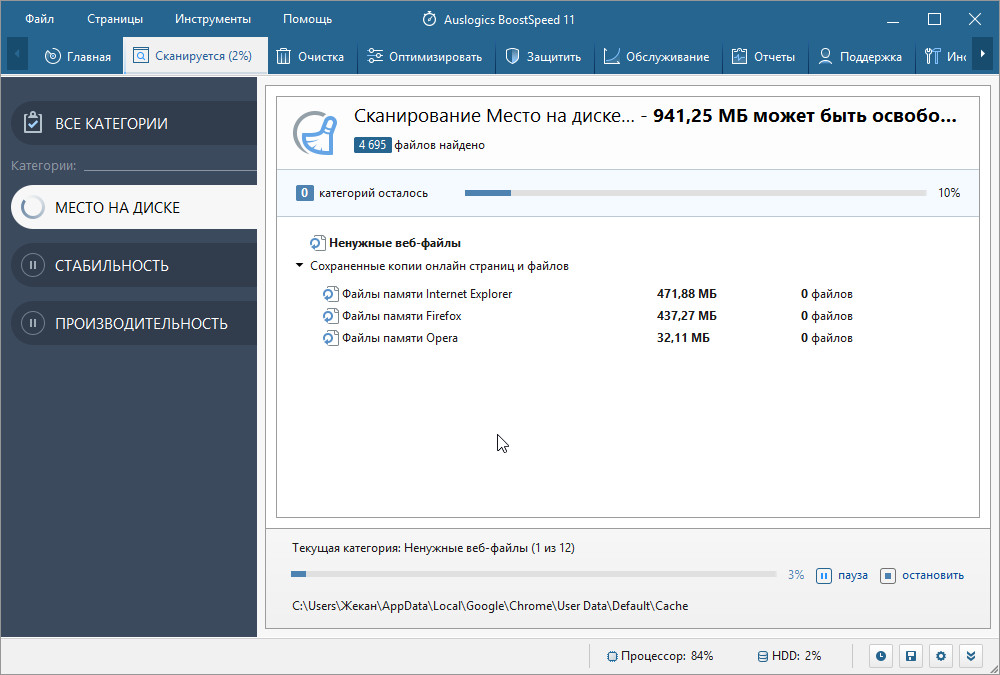Click the spinner icon of МЕСТО НА ДИСКЕ
1000x675 pixels.
(33, 207)
